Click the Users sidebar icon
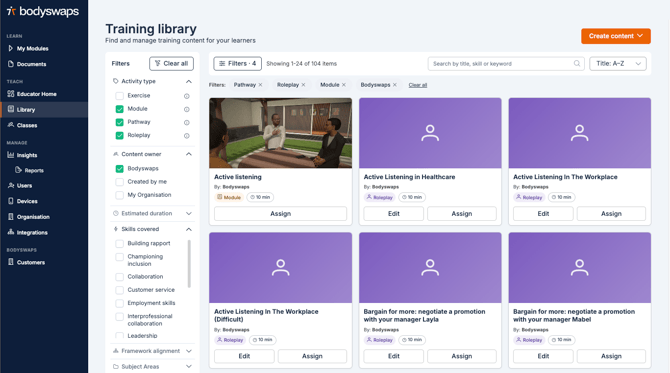Image resolution: width=670 pixels, height=373 pixels. pos(11,185)
